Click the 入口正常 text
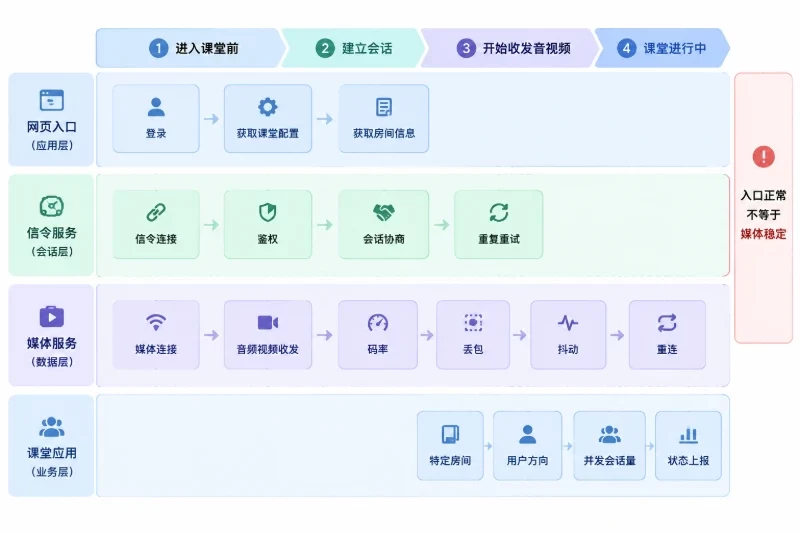The image size is (800, 533). [763, 195]
